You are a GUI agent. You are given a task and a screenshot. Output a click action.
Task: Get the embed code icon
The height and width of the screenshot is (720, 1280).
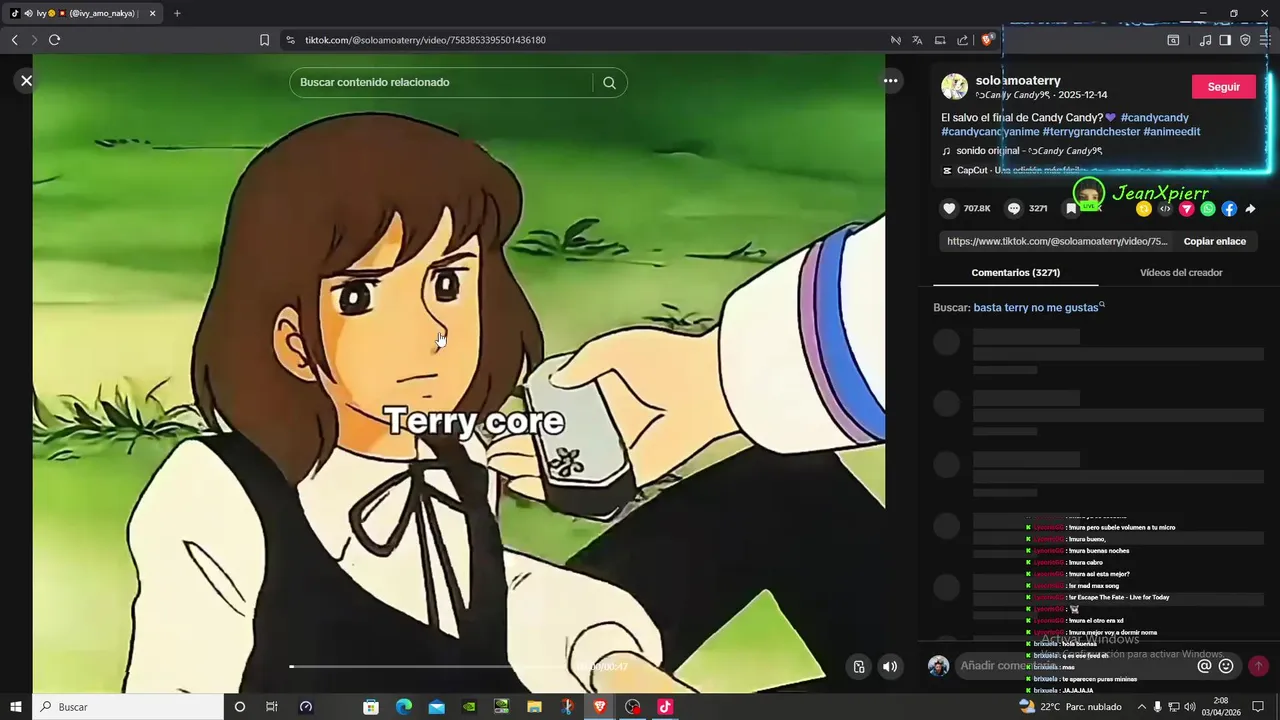[1165, 209]
